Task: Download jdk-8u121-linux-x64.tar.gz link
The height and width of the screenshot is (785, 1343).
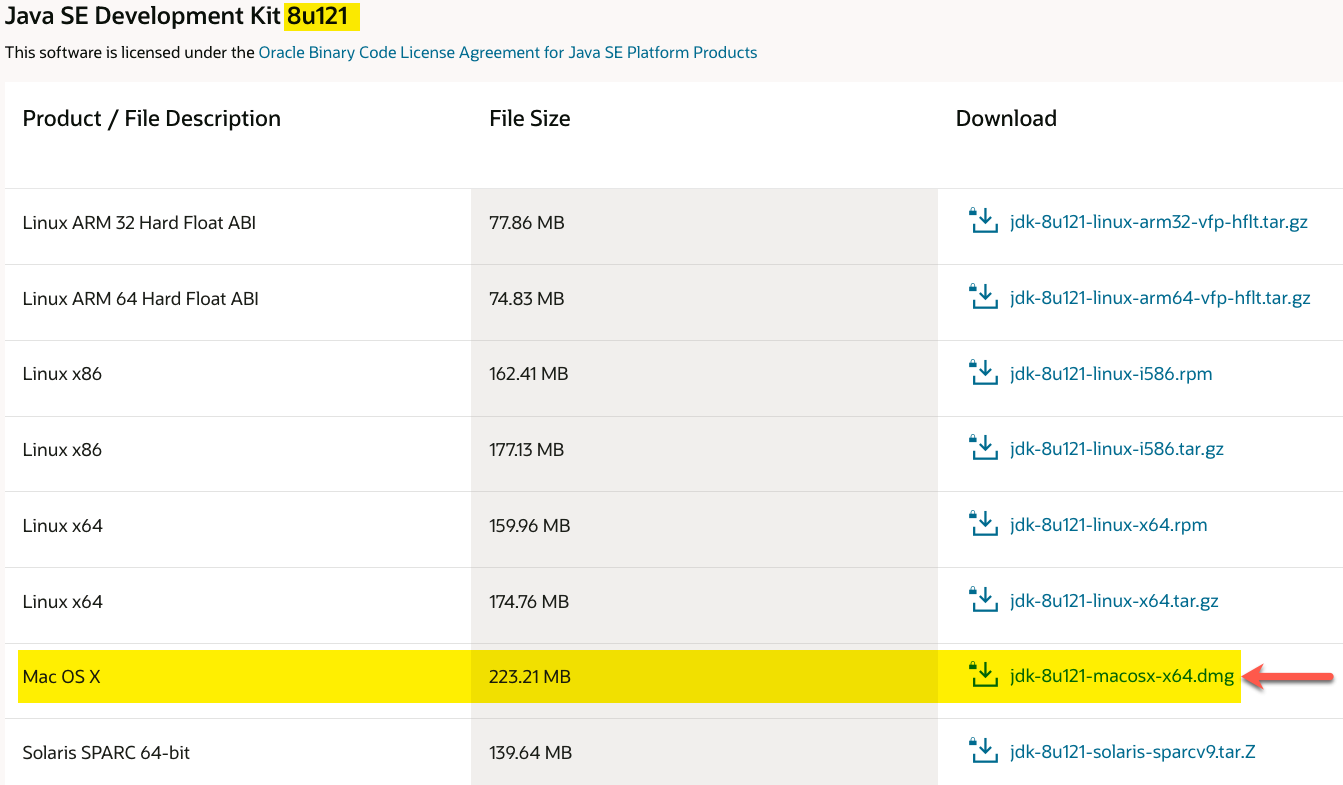Action: (x=1114, y=601)
